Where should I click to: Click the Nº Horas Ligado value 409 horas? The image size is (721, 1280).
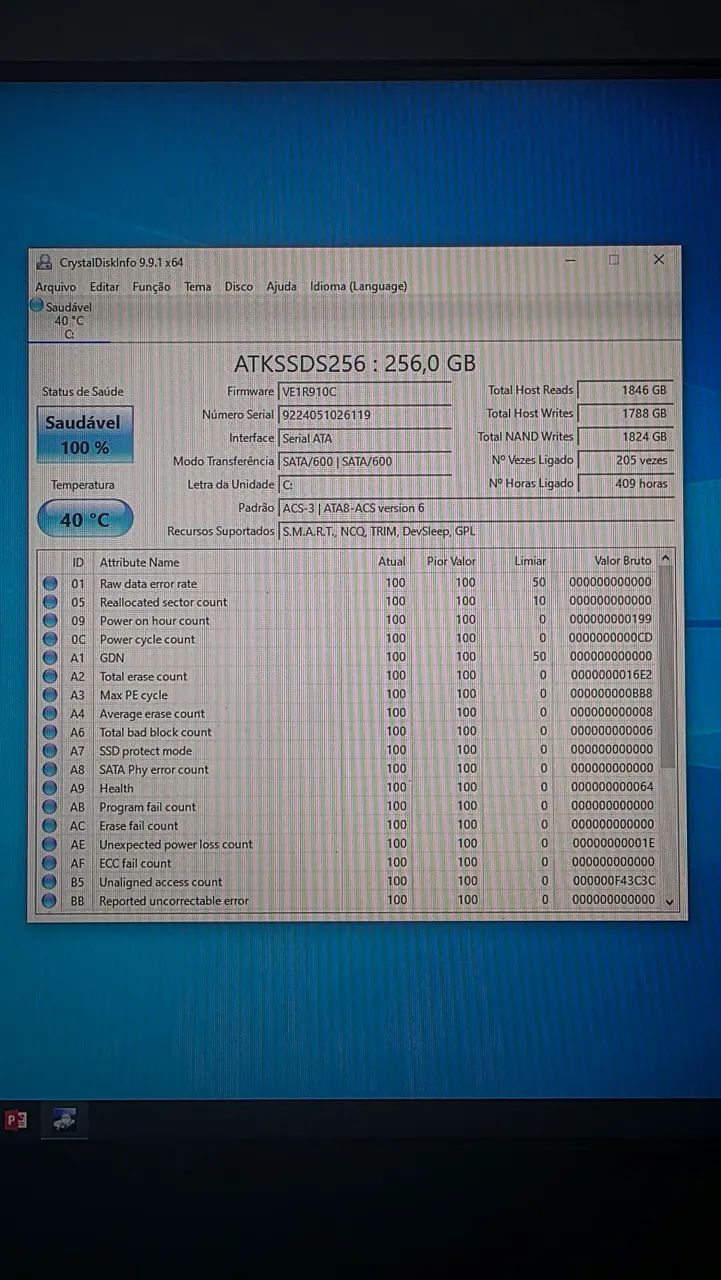coord(626,483)
